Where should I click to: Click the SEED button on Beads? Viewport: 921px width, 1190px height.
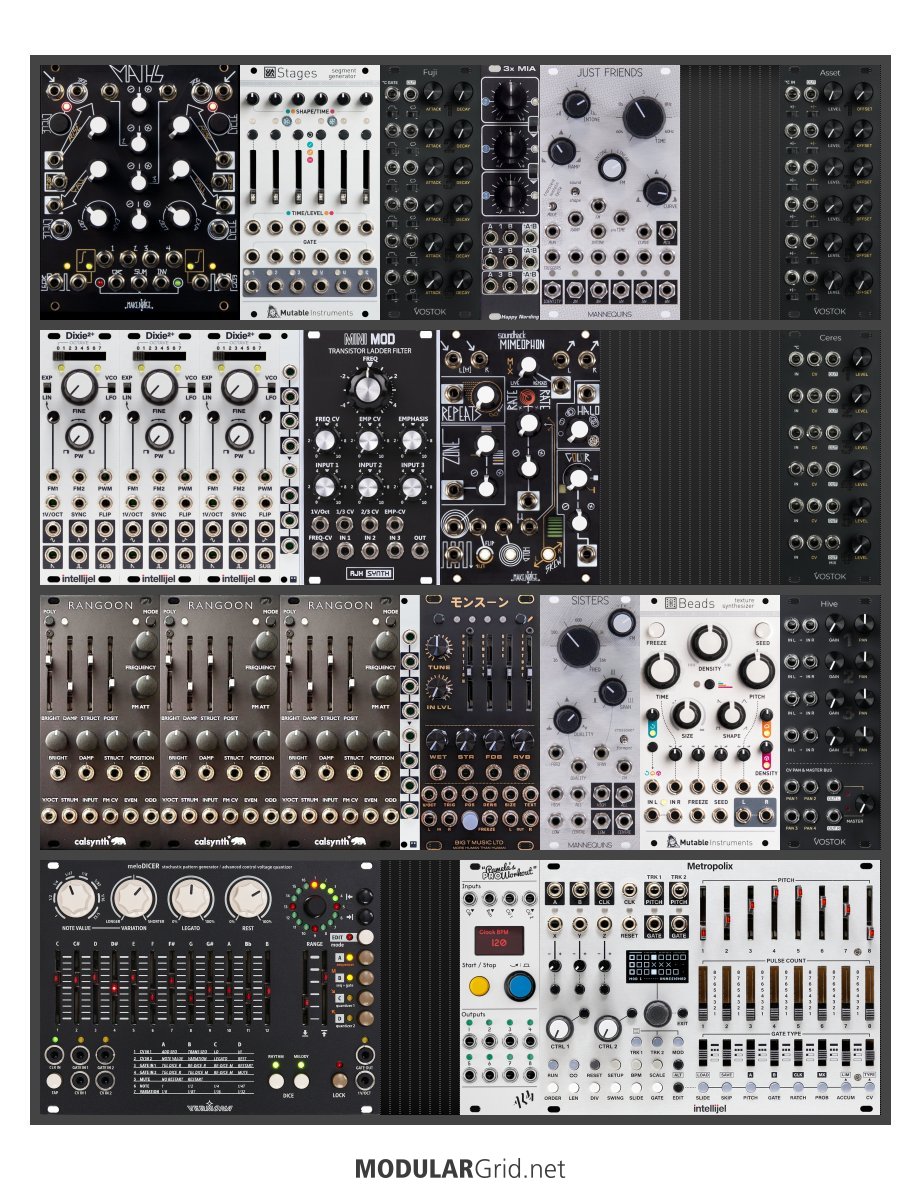763,631
